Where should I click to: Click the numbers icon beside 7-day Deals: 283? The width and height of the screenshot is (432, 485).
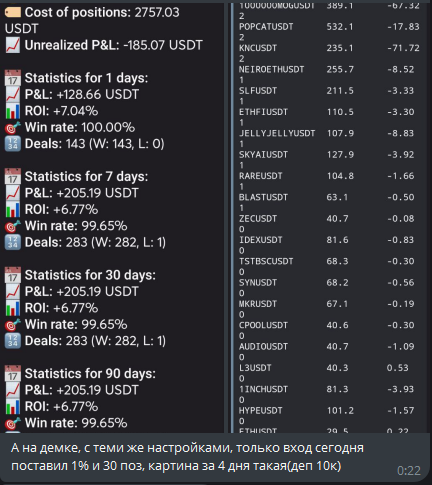[13, 242]
